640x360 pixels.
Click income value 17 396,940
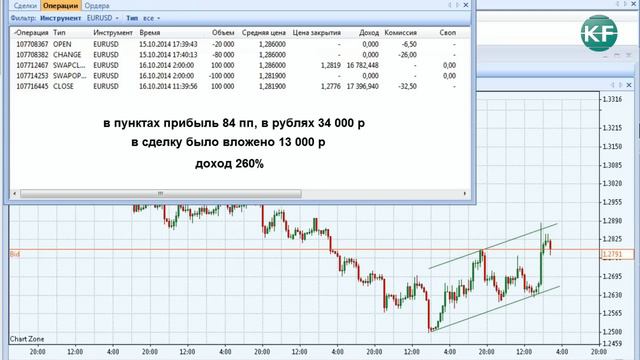(362, 87)
